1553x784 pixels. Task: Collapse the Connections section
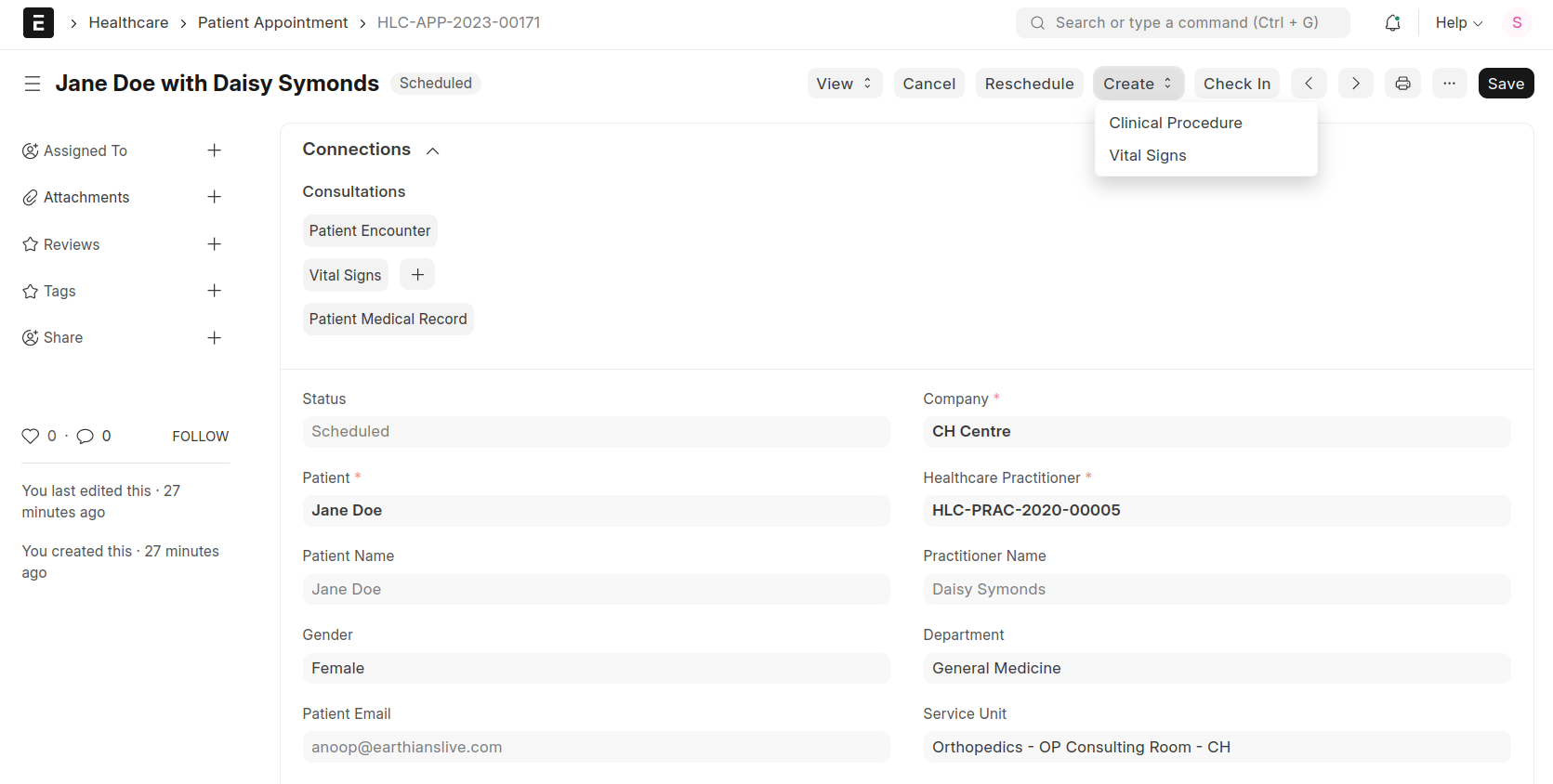[432, 150]
